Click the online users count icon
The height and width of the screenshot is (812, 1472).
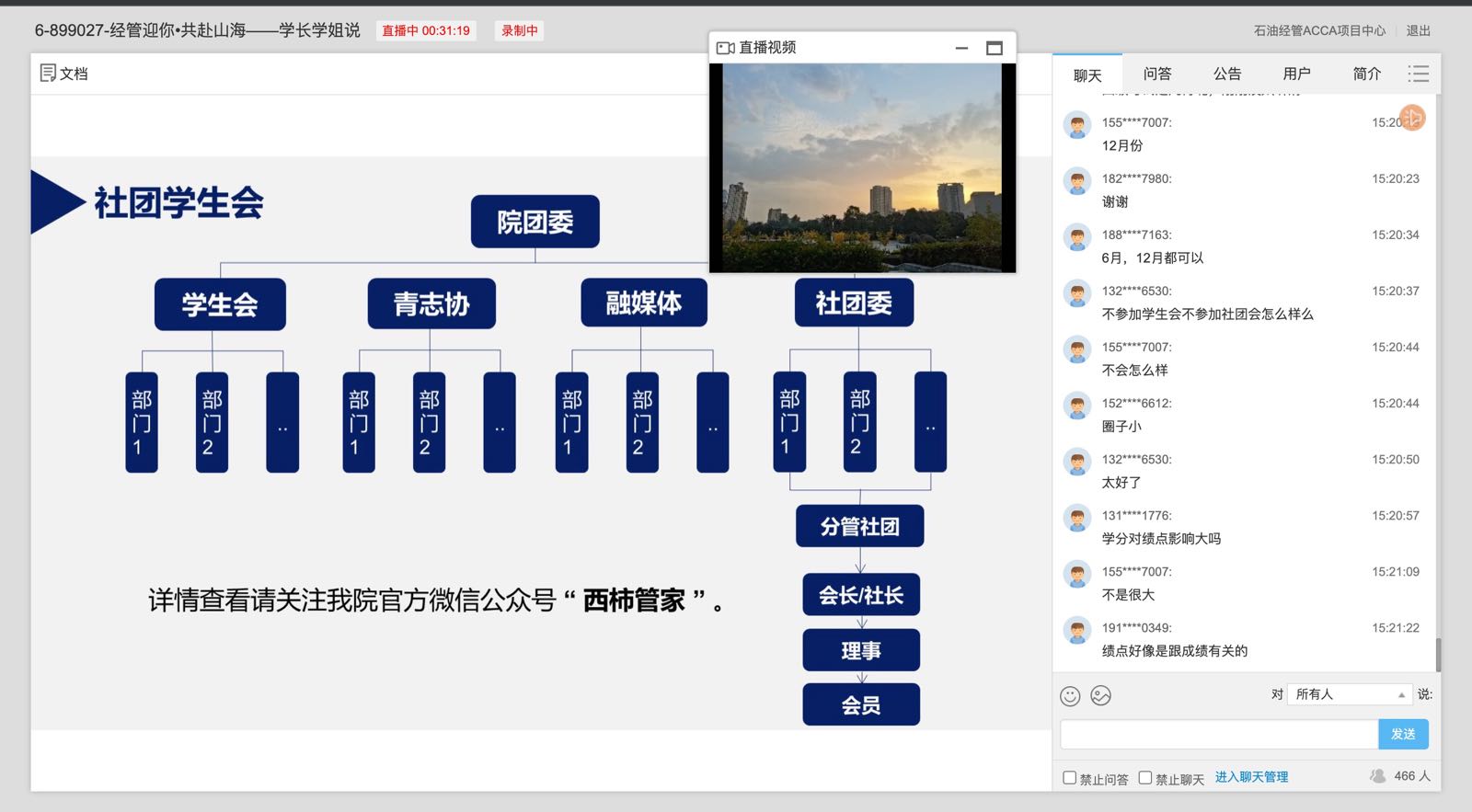(x=1378, y=776)
